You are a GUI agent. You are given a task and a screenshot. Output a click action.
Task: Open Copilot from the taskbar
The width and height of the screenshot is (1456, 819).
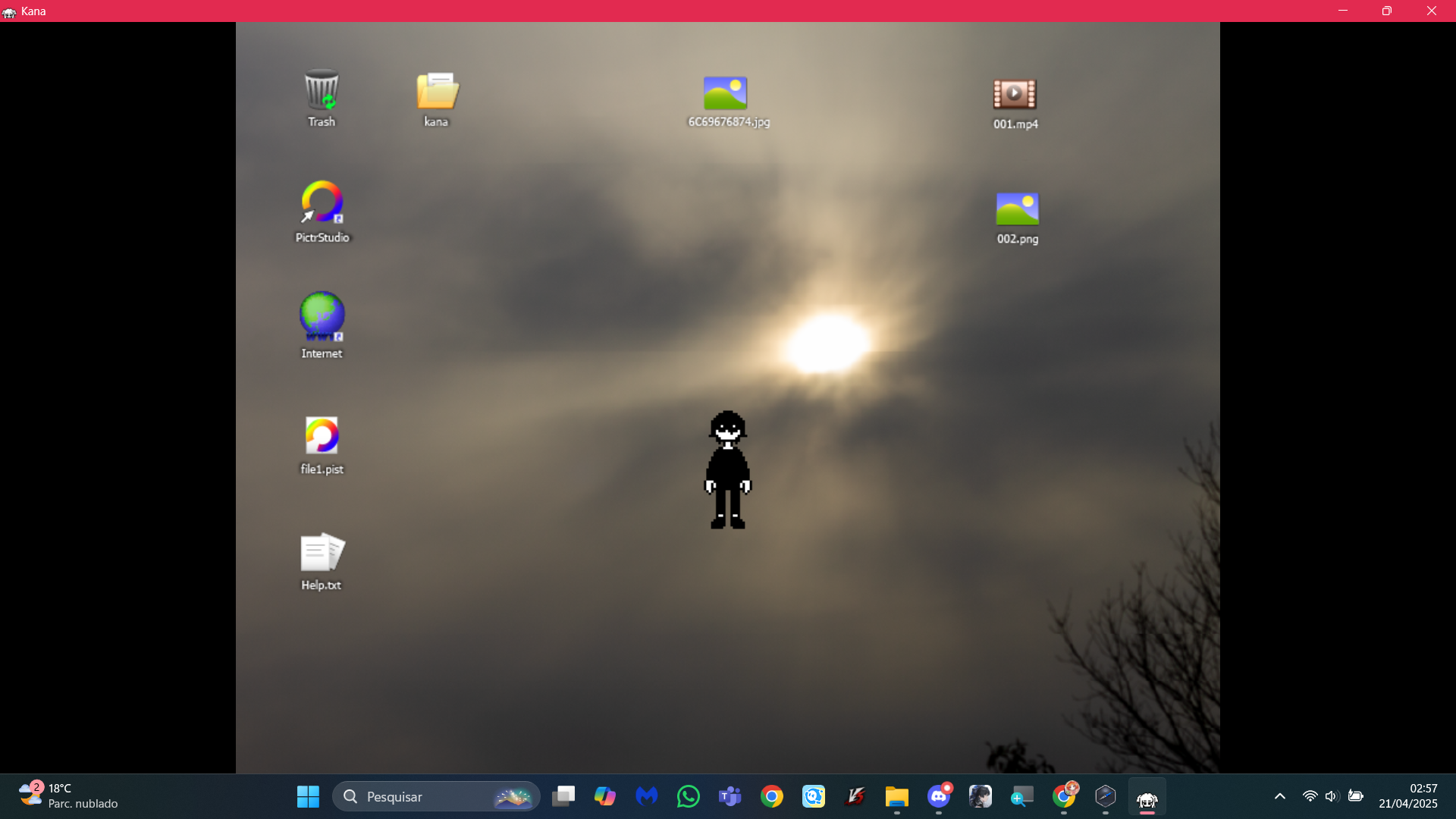(605, 796)
